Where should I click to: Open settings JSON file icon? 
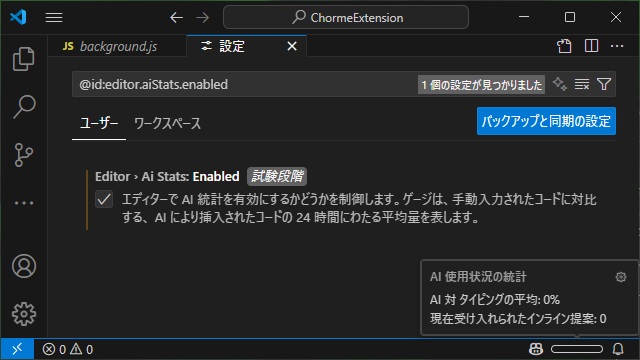tap(564, 46)
